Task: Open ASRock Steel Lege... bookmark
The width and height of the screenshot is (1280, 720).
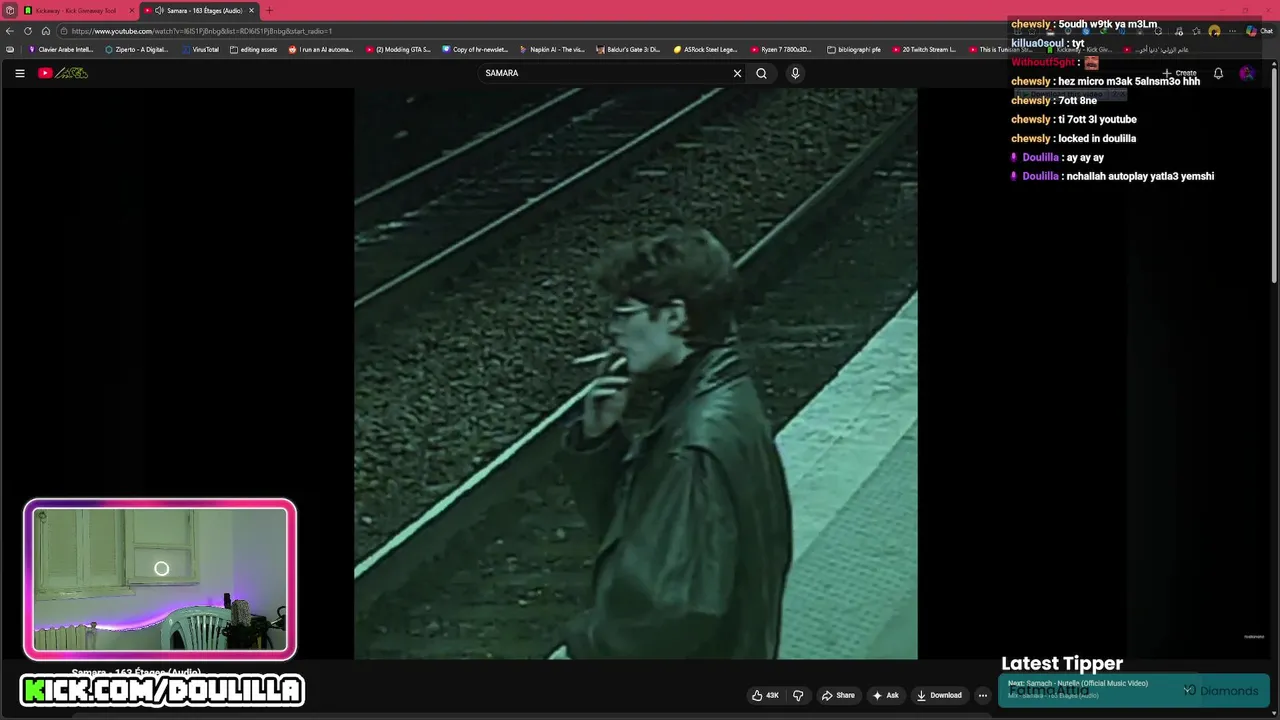Action: 706,49
